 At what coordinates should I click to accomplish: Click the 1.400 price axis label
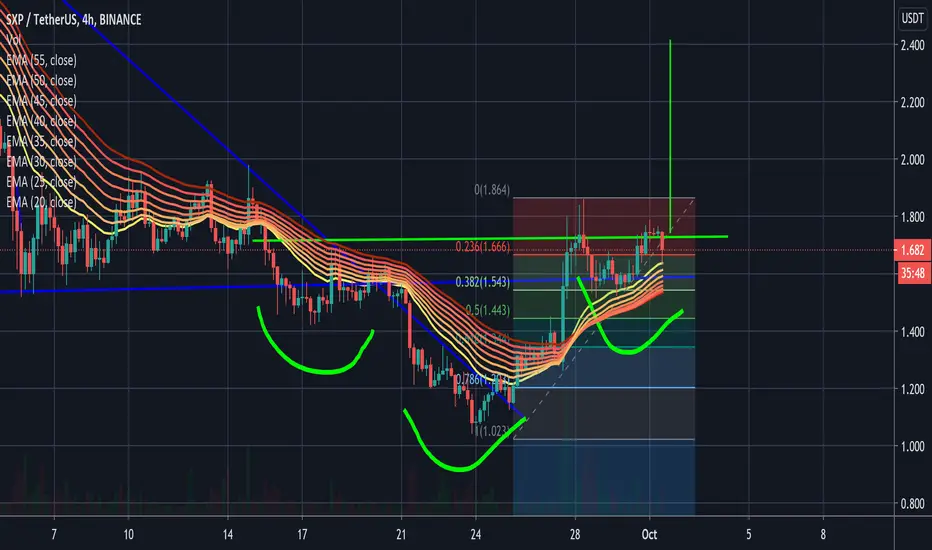[x=912, y=332]
